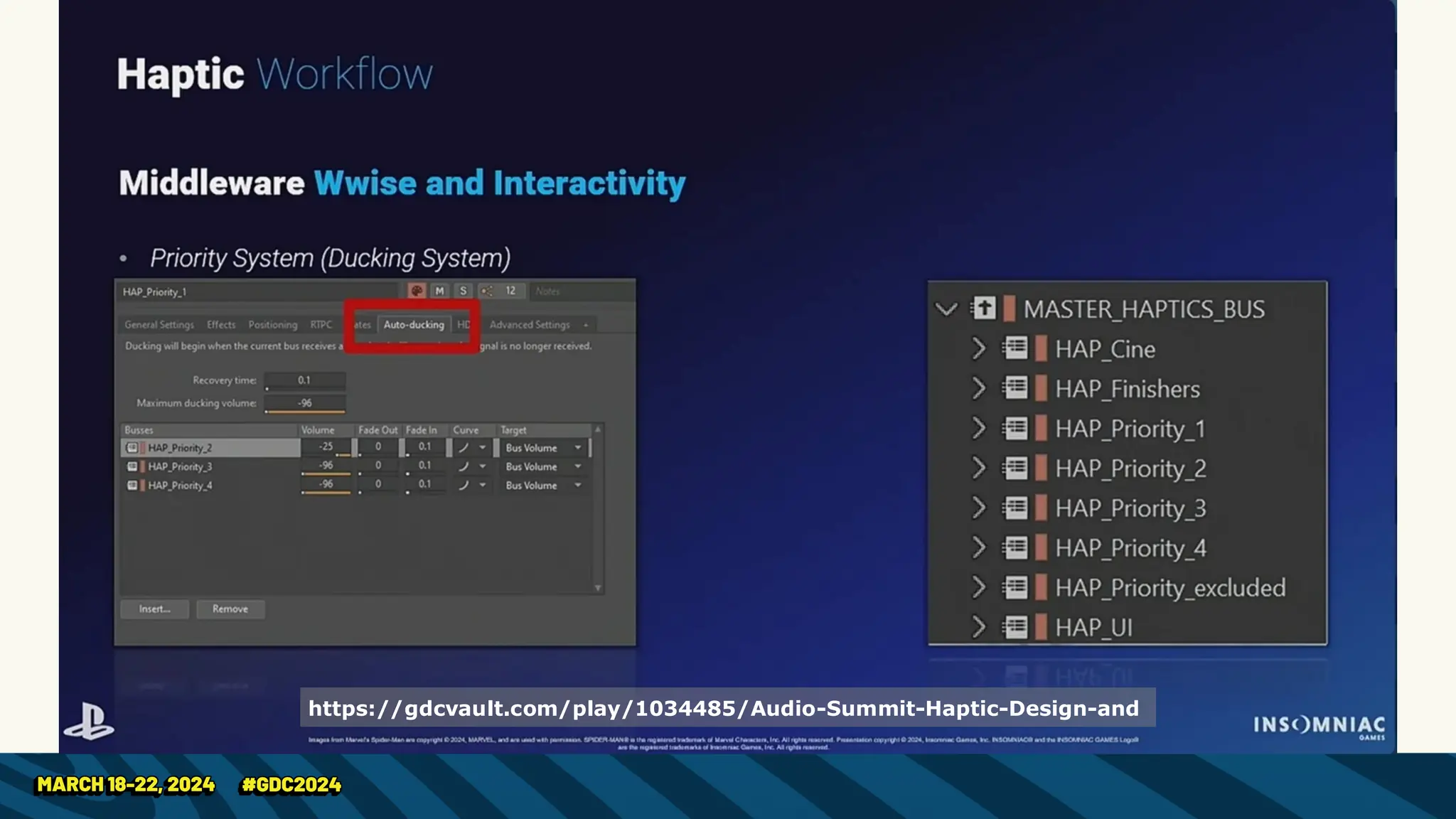
Task: Click the color palette icon for HAP_Priority_1
Action: point(417,291)
